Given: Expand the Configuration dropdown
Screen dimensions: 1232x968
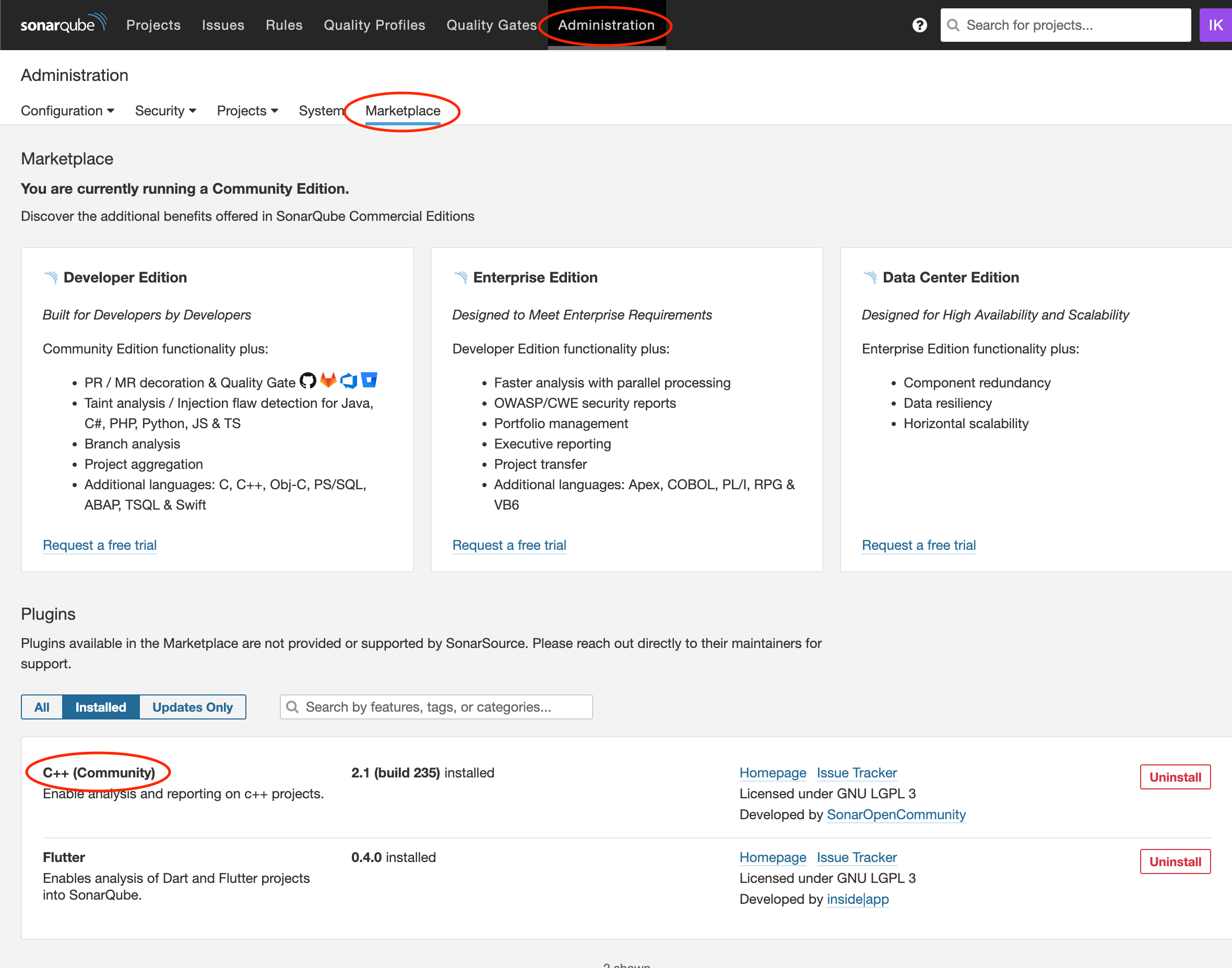Looking at the screenshot, I should click(x=67, y=111).
